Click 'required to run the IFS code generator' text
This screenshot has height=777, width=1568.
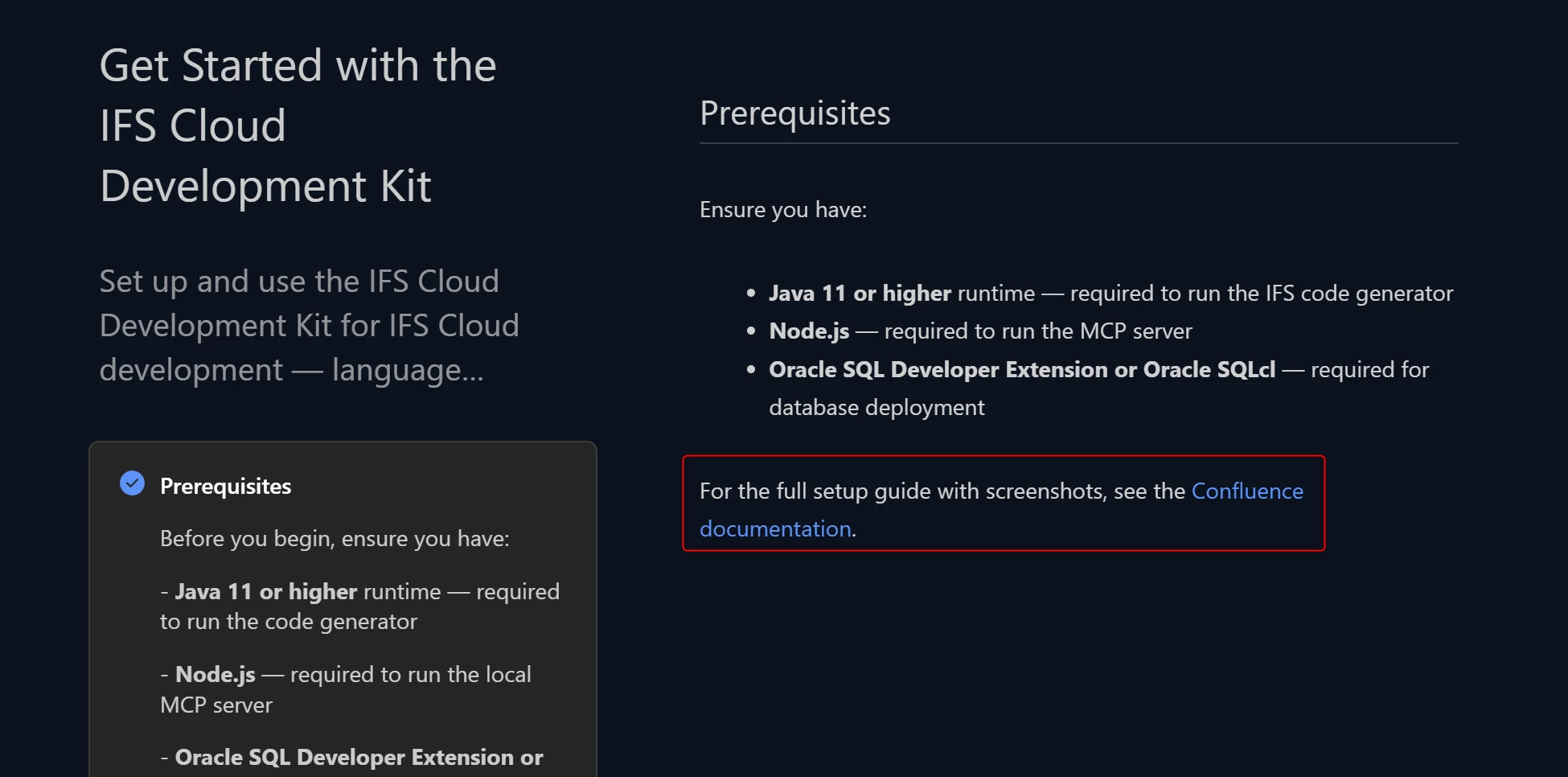(1262, 293)
